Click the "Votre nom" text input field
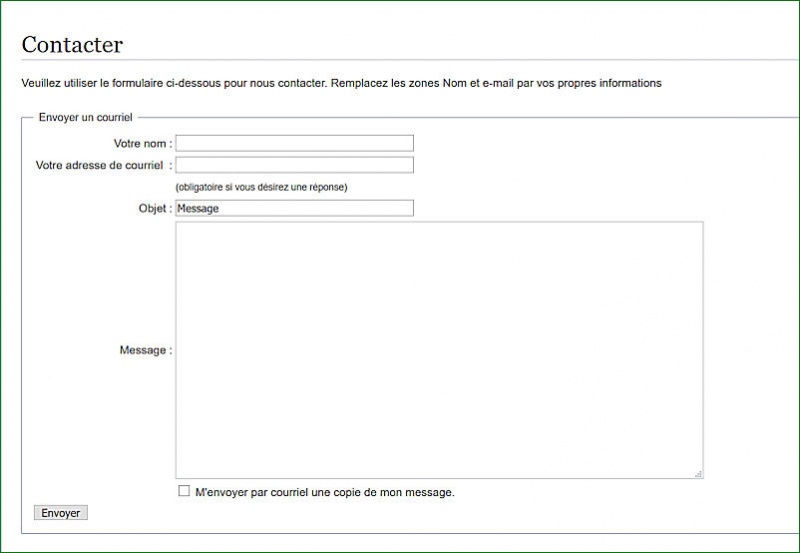The height and width of the screenshot is (553, 800). tap(294, 143)
